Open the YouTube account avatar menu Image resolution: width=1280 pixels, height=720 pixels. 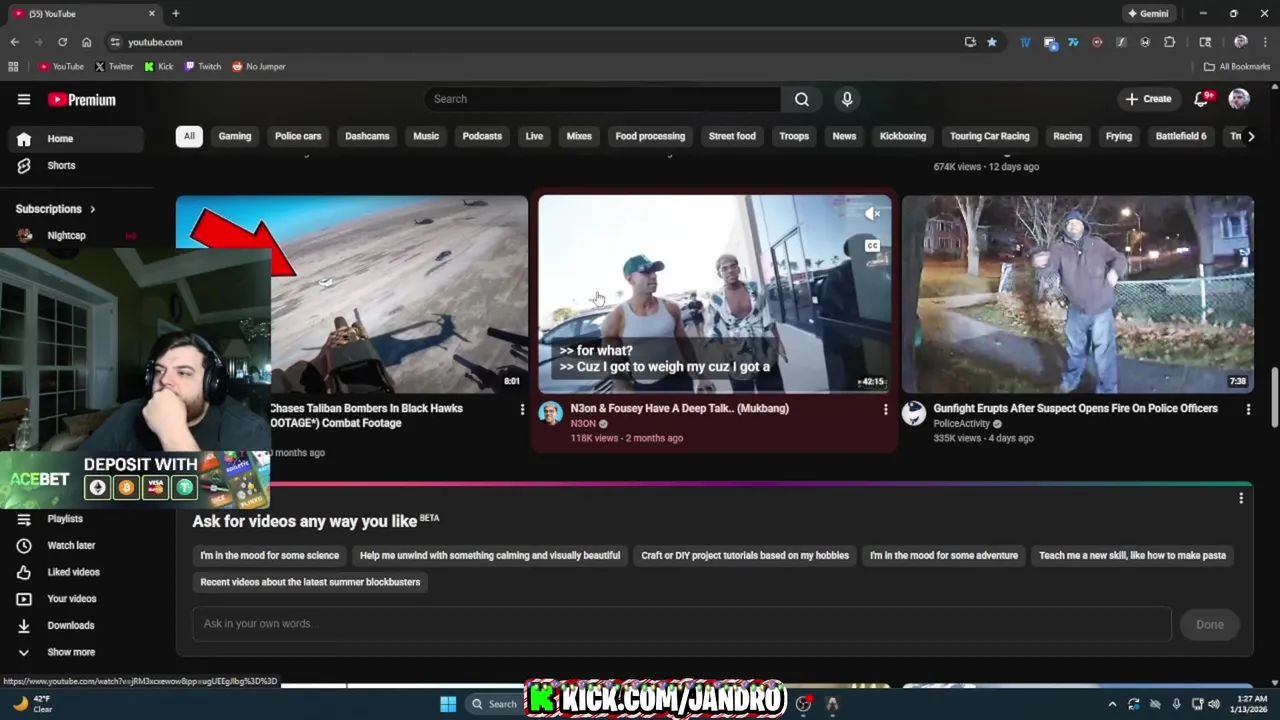(1239, 99)
